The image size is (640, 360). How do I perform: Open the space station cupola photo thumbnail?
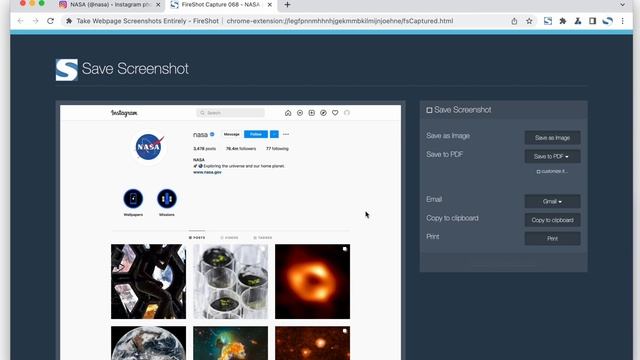pos(149,282)
